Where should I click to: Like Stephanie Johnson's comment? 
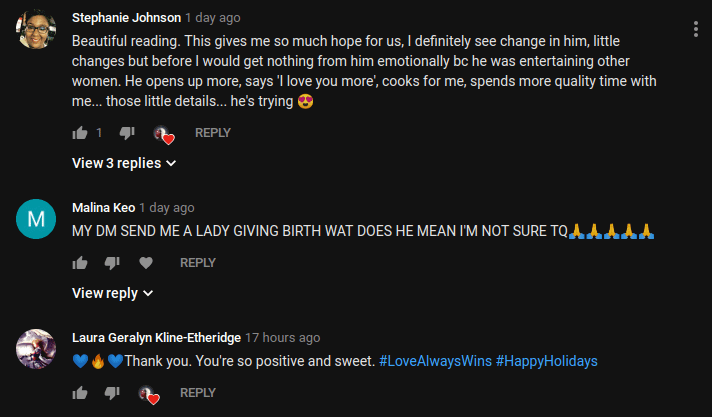[80, 133]
